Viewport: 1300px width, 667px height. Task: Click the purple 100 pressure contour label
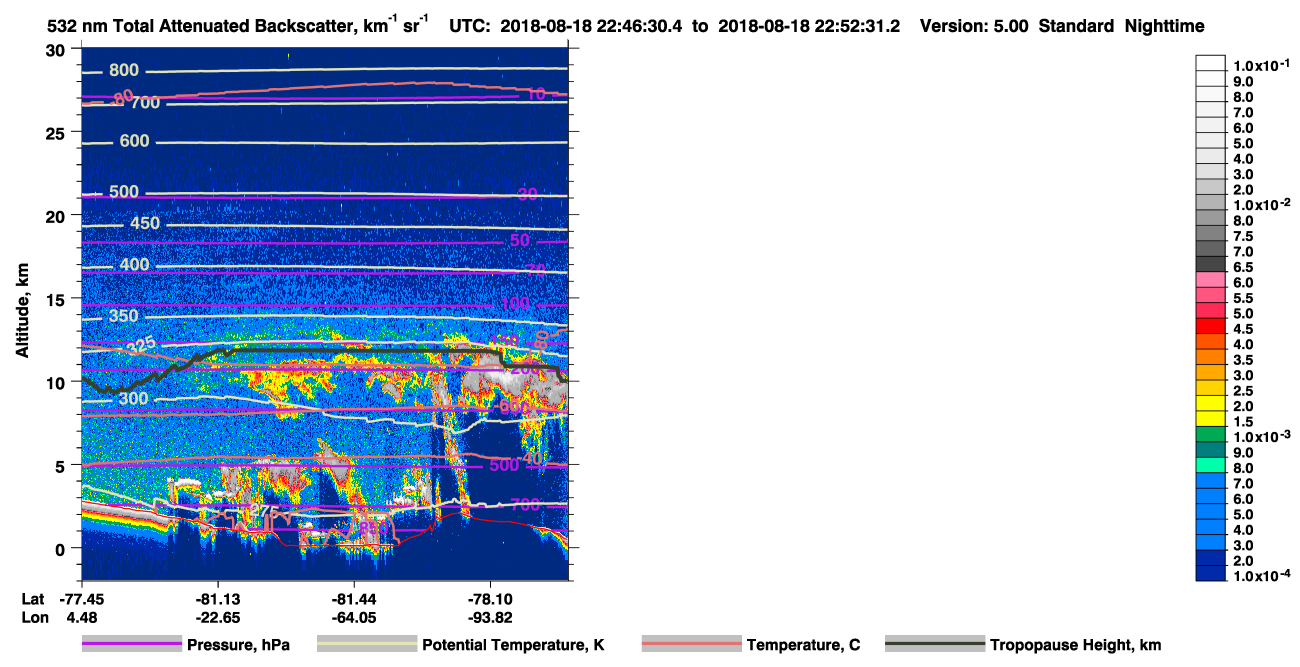(x=516, y=304)
